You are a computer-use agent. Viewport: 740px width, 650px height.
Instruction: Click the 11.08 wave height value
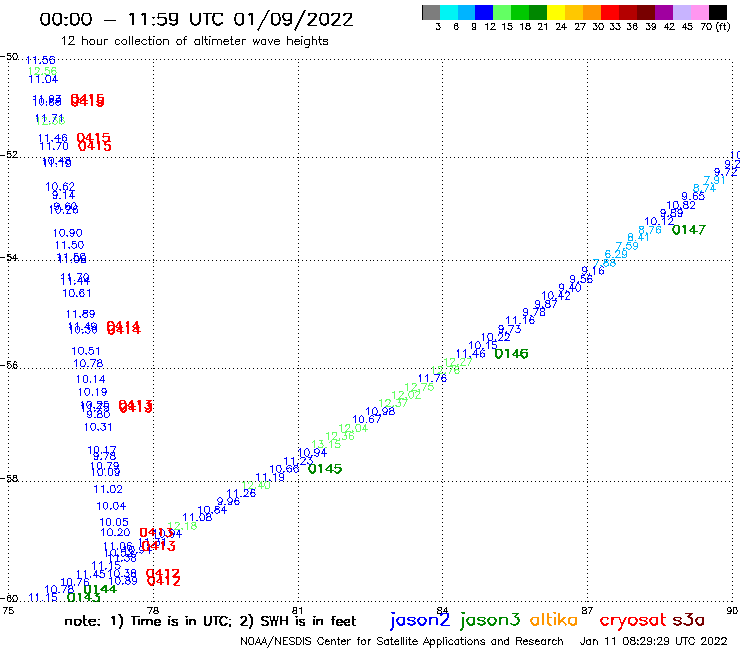[x=197, y=517]
